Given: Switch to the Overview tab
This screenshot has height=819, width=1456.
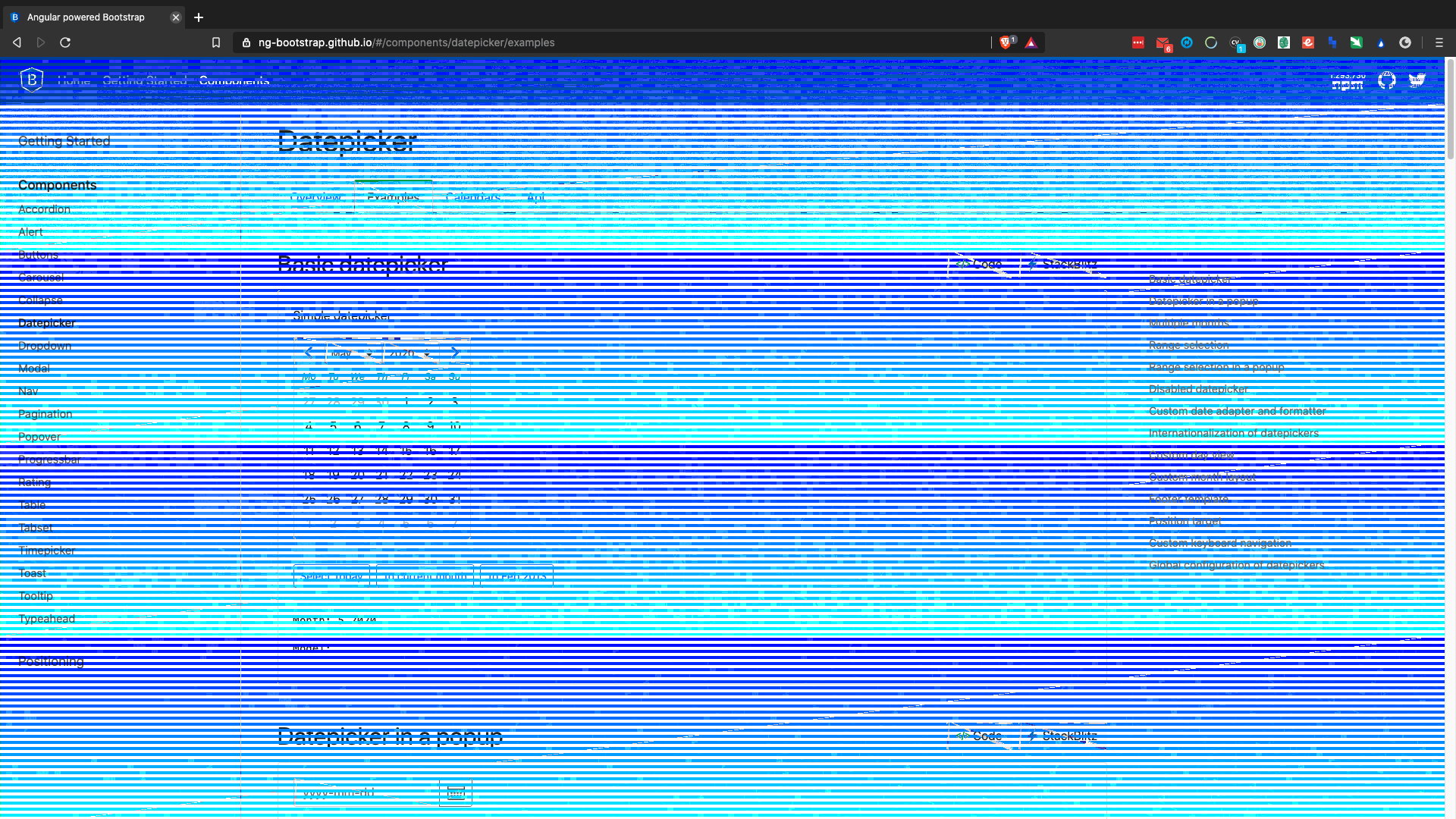Looking at the screenshot, I should tap(315, 197).
